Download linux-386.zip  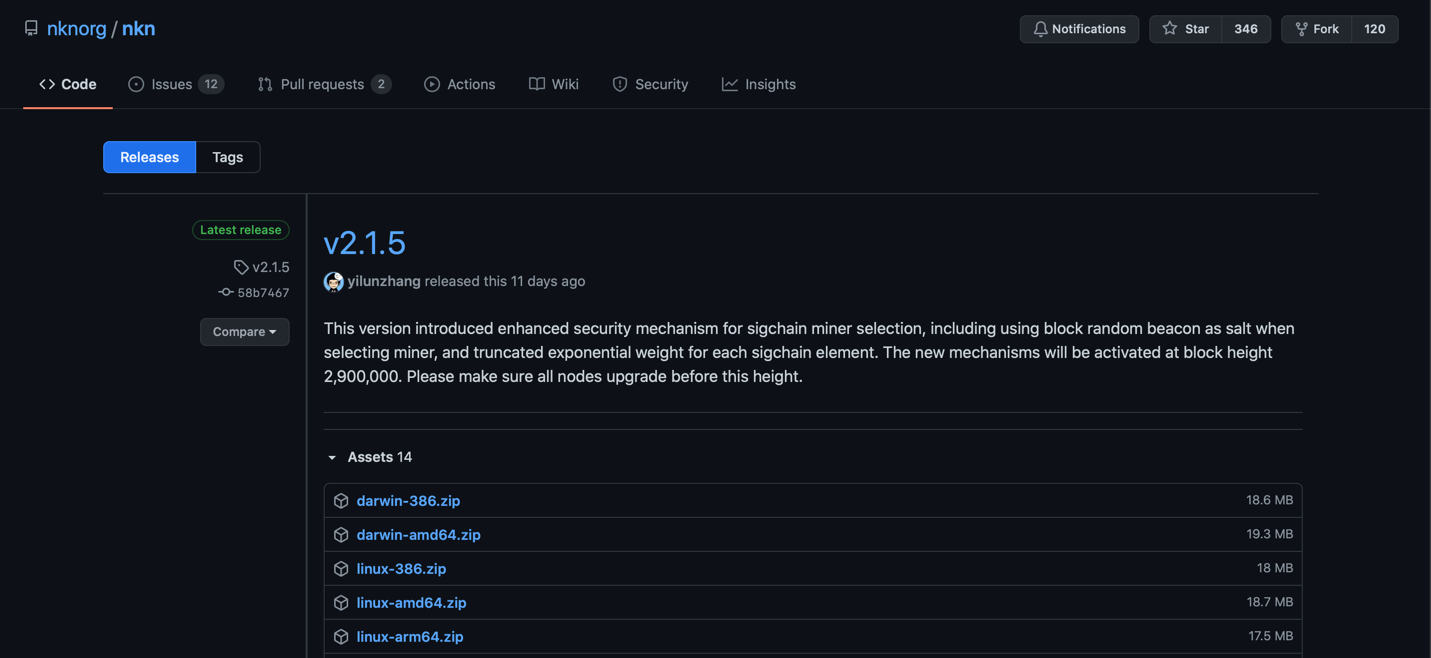[x=401, y=568]
